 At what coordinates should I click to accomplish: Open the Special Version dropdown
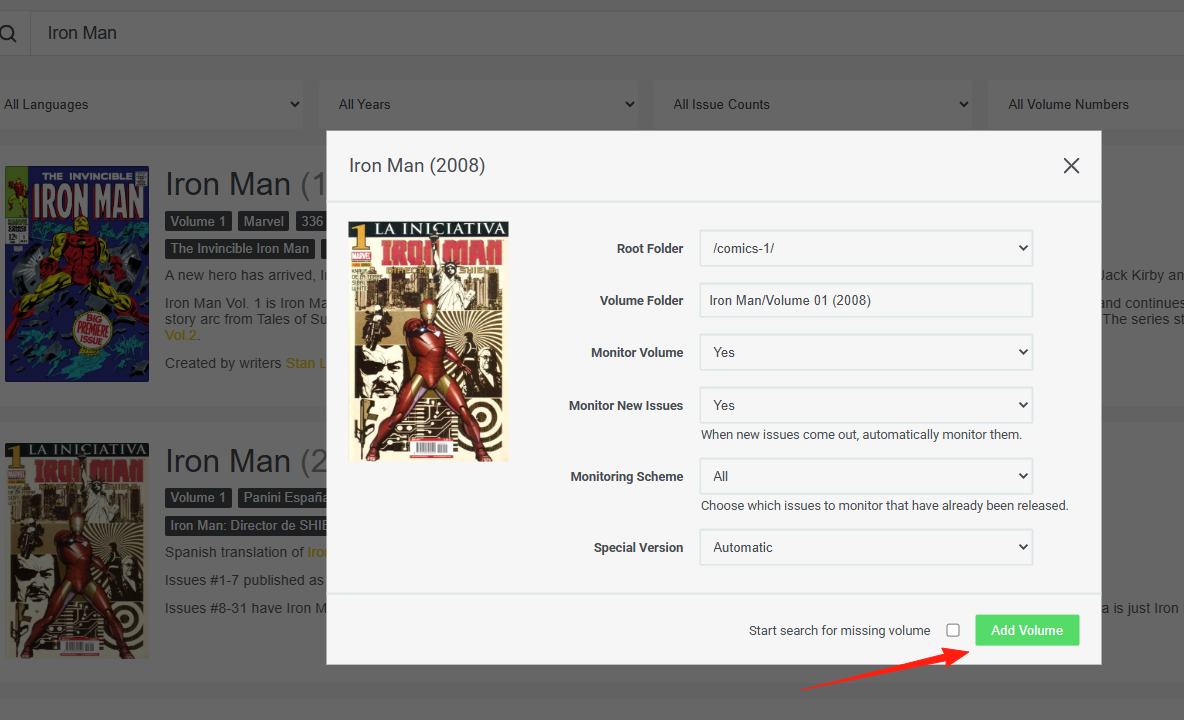(866, 547)
